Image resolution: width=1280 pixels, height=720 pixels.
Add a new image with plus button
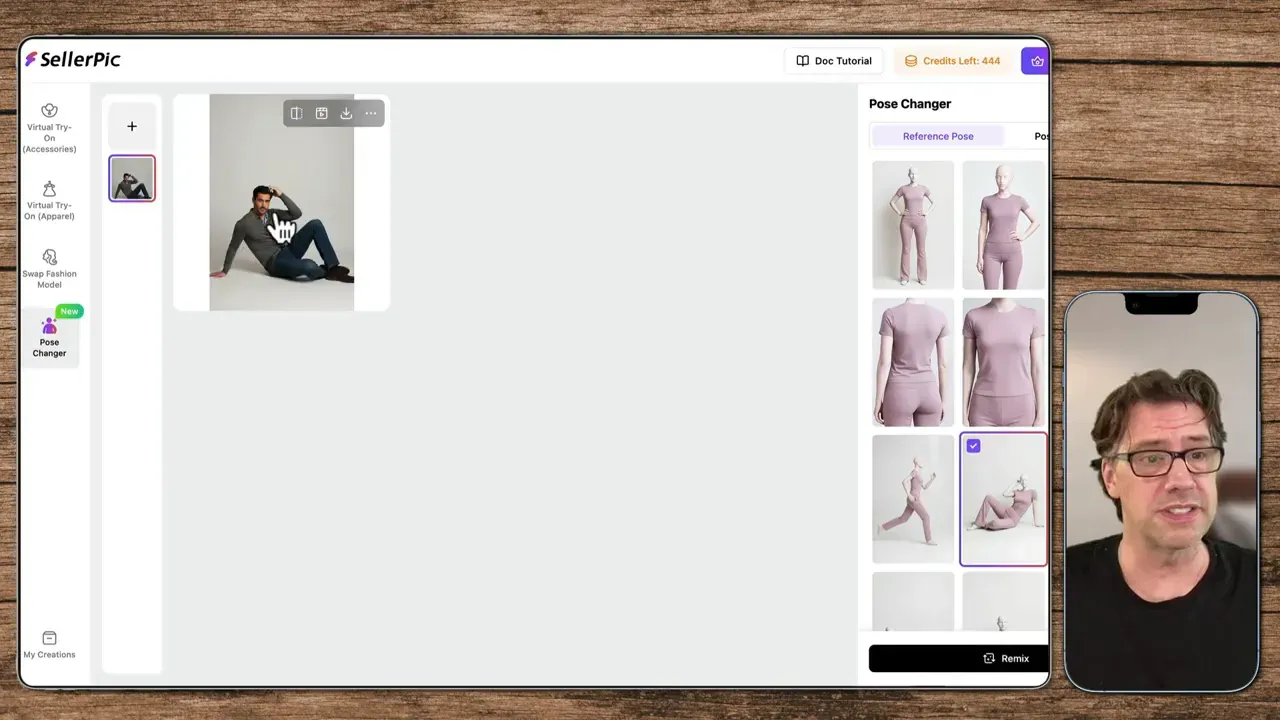point(132,126)
